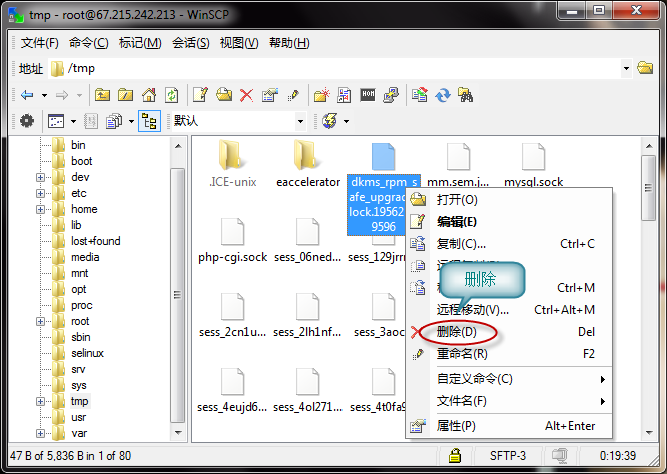Click the Find Files binoculars icon
This screenshot has height=474, width=667.
(x=464, y=95)
